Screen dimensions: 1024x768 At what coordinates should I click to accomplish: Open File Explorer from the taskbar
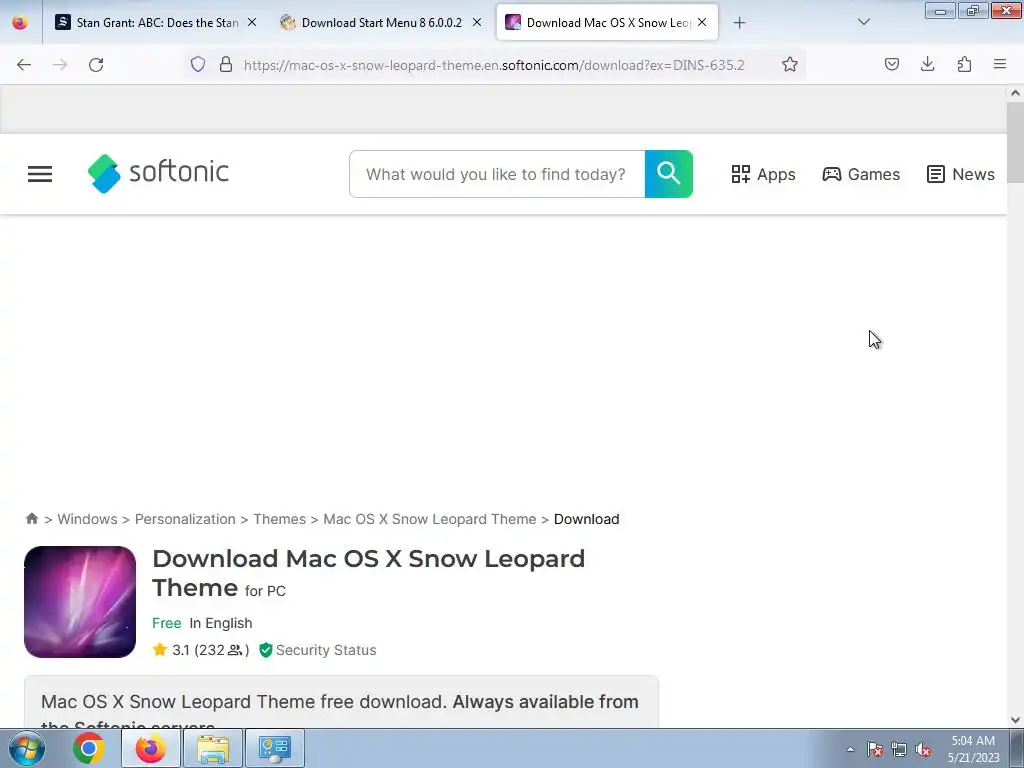[x=213, y=748]
